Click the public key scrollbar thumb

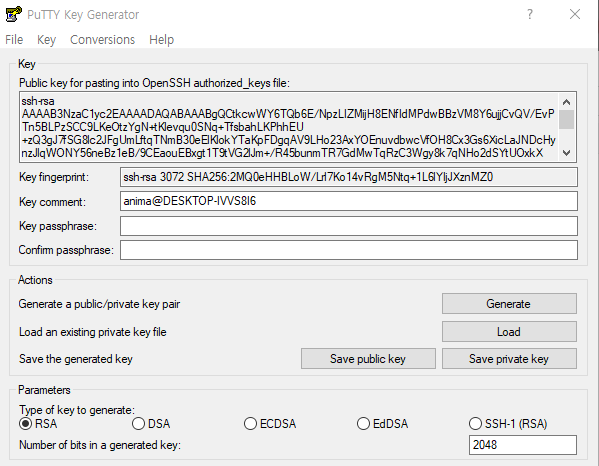[567, 120]
